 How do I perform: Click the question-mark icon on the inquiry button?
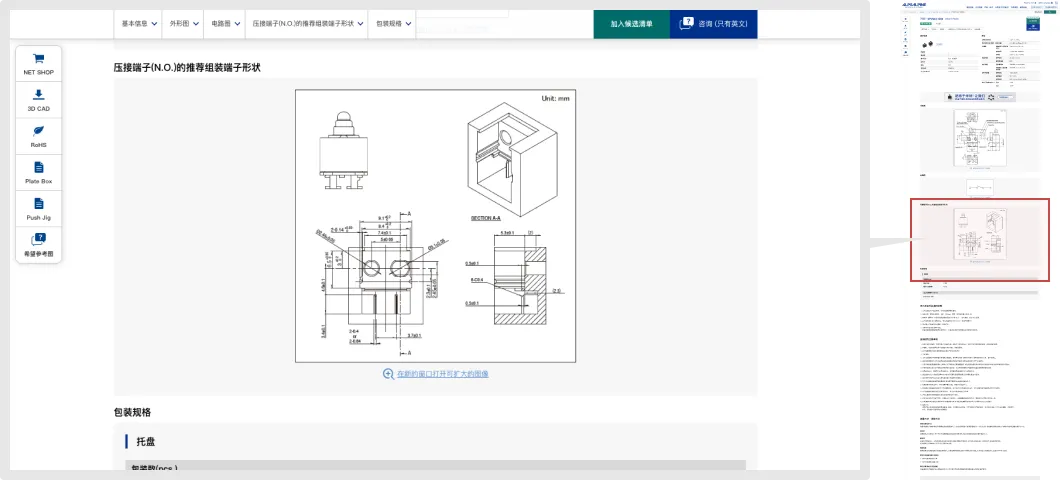(687, 22)
